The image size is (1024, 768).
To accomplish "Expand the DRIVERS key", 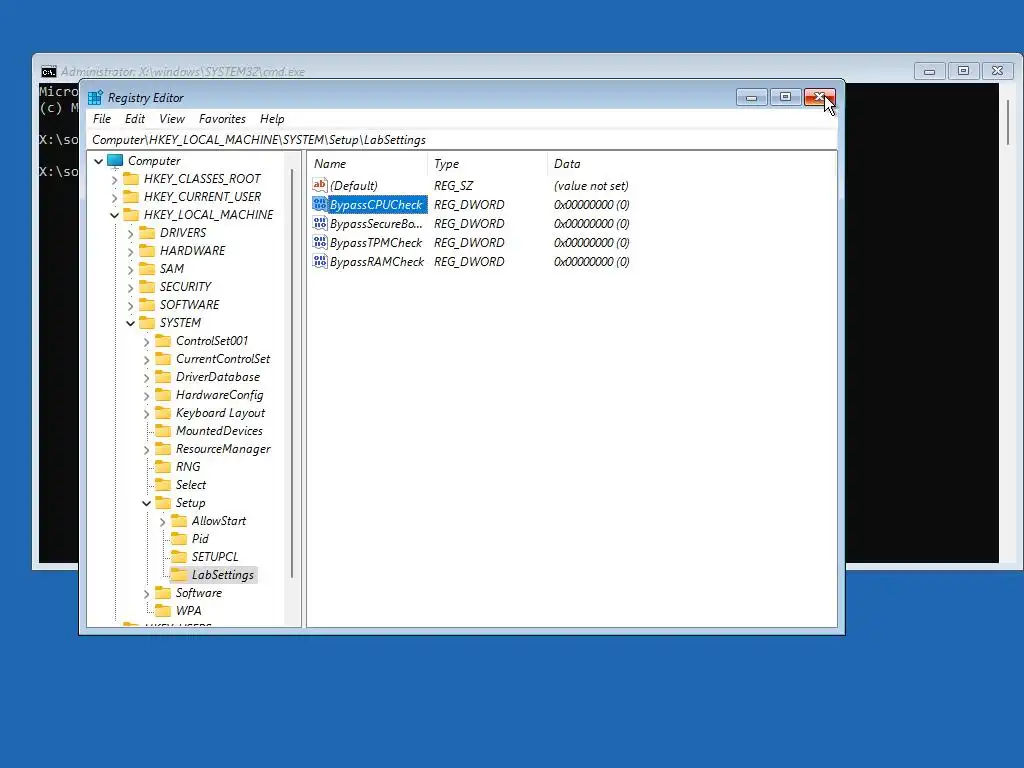I will click(131, 233).
